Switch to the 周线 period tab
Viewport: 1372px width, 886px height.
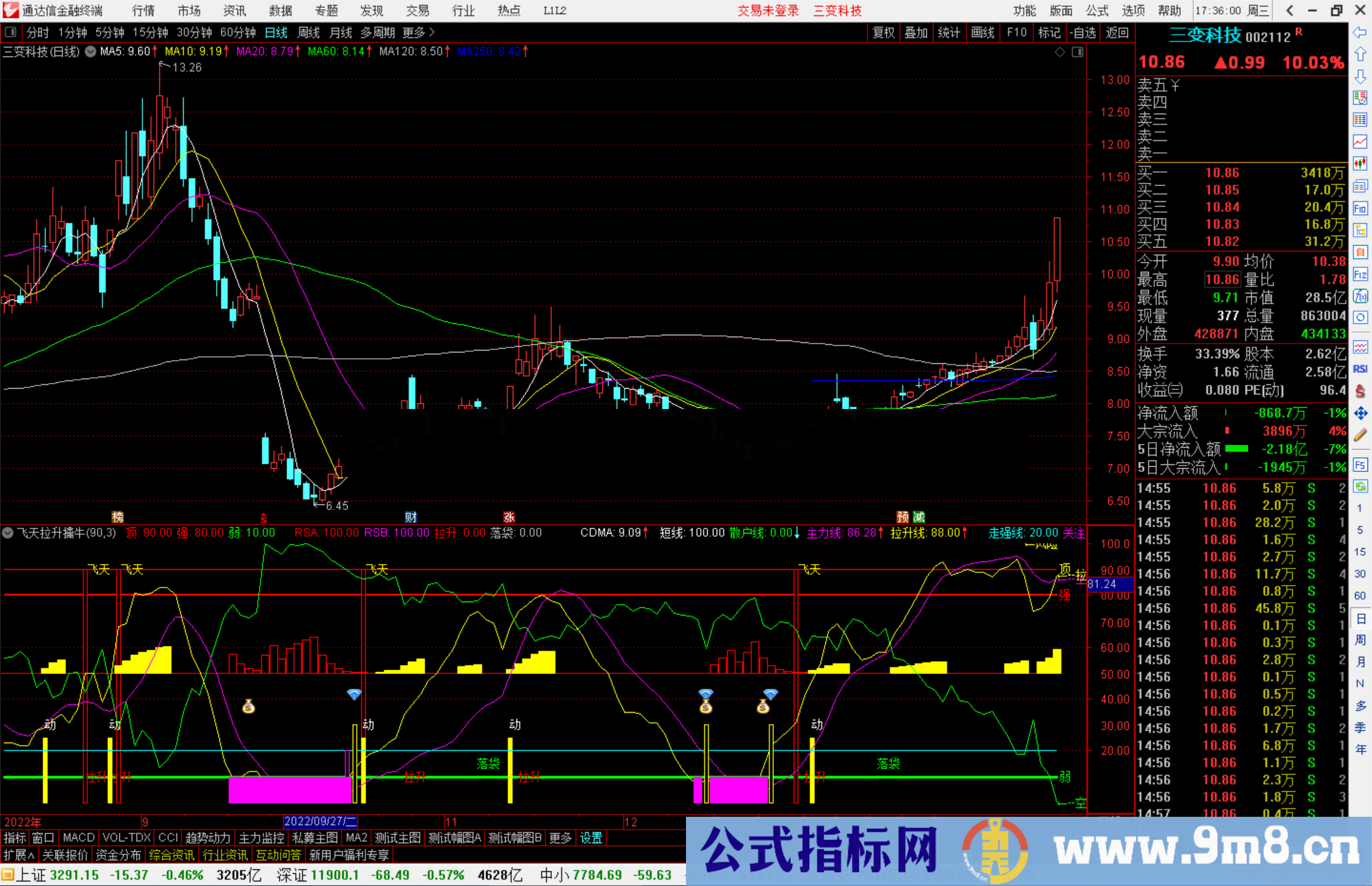click(309, 32)
